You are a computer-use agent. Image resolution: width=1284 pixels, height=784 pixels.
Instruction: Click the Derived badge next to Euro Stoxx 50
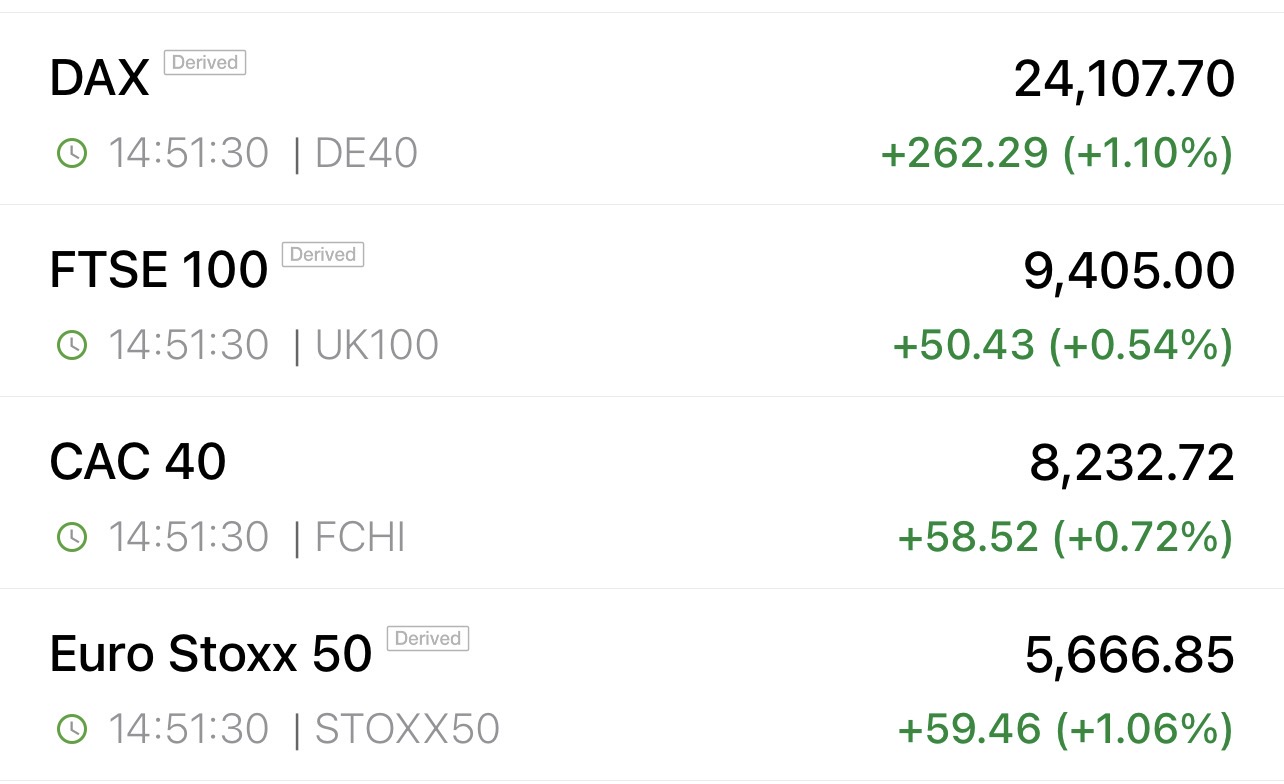pyautogui.click(x=428, y=639)
